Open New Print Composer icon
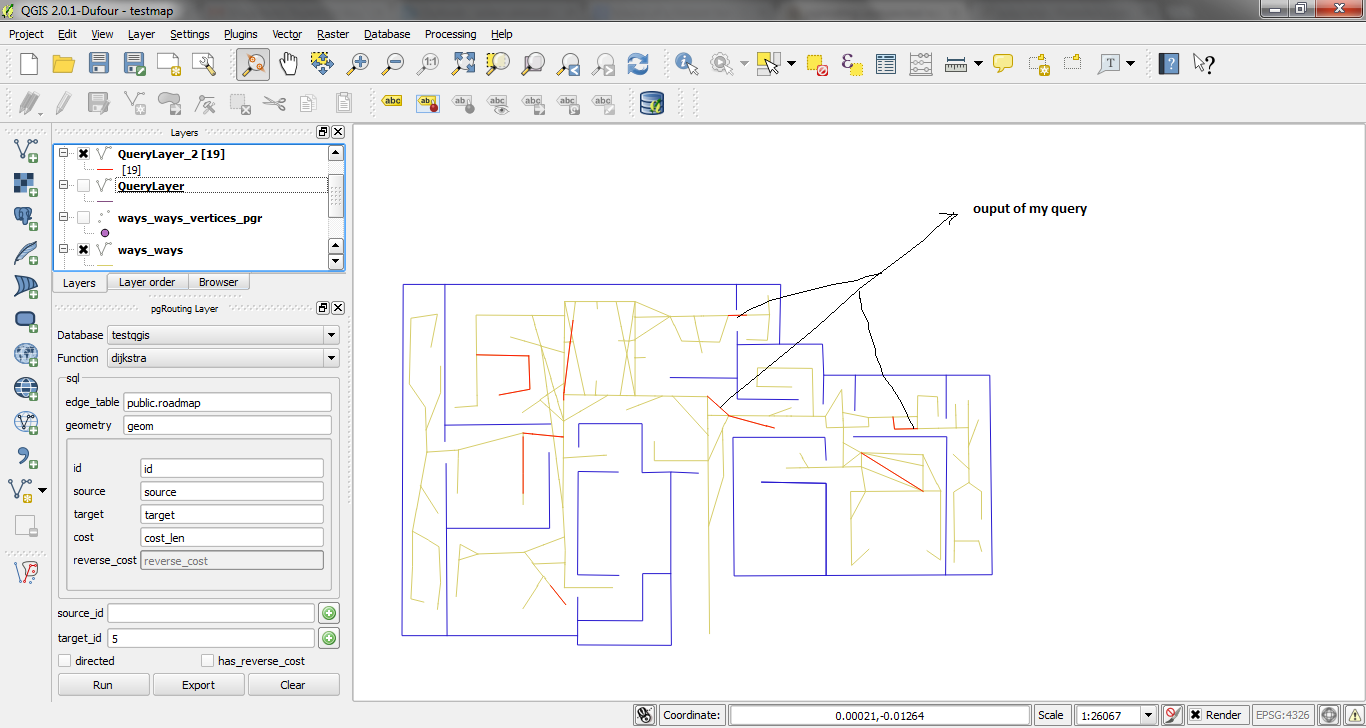This screenshot has width=1366, height=728. coord(169,65)
